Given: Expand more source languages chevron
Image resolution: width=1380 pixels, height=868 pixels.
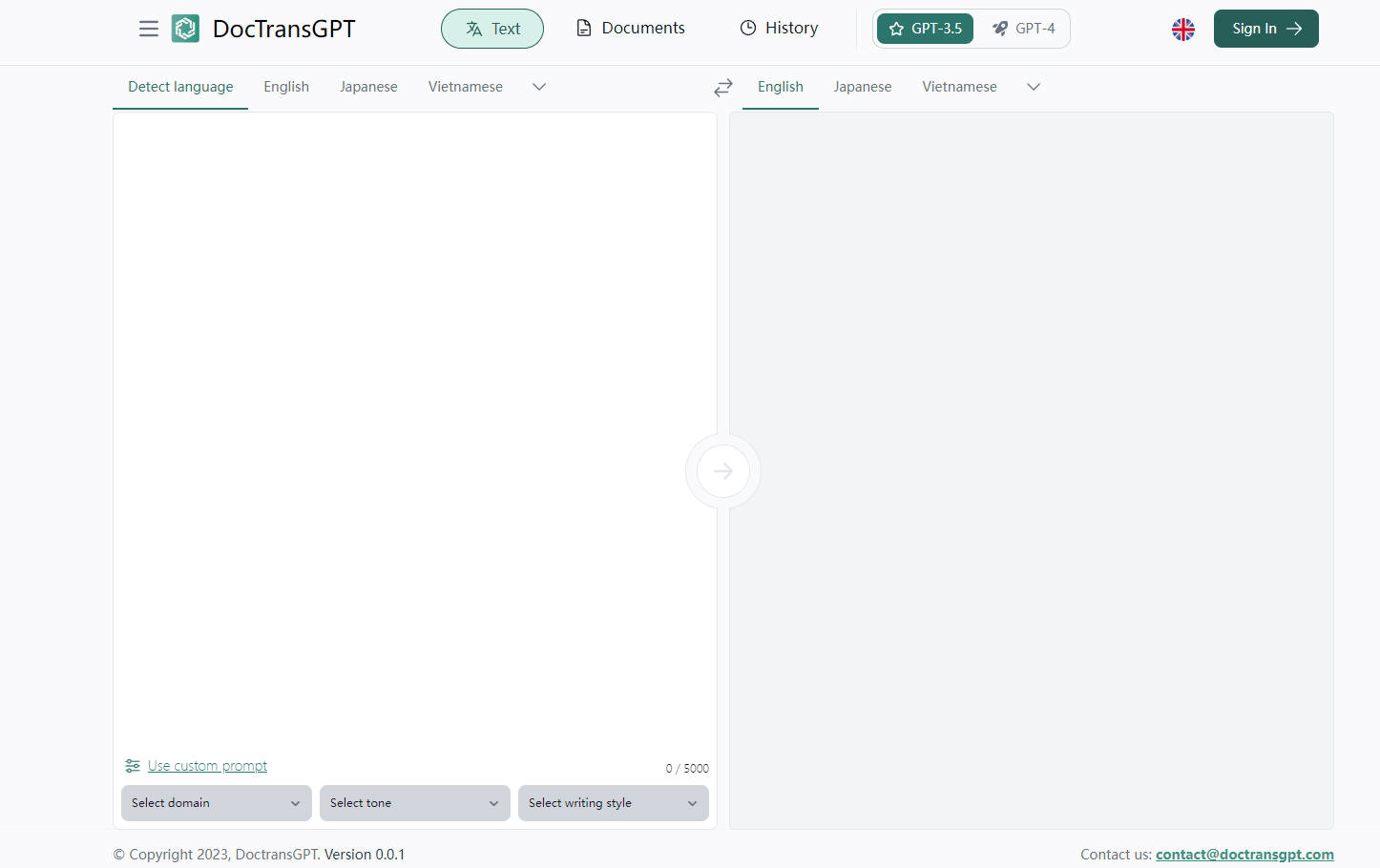Looking at the screenshot, I should 539,87.
